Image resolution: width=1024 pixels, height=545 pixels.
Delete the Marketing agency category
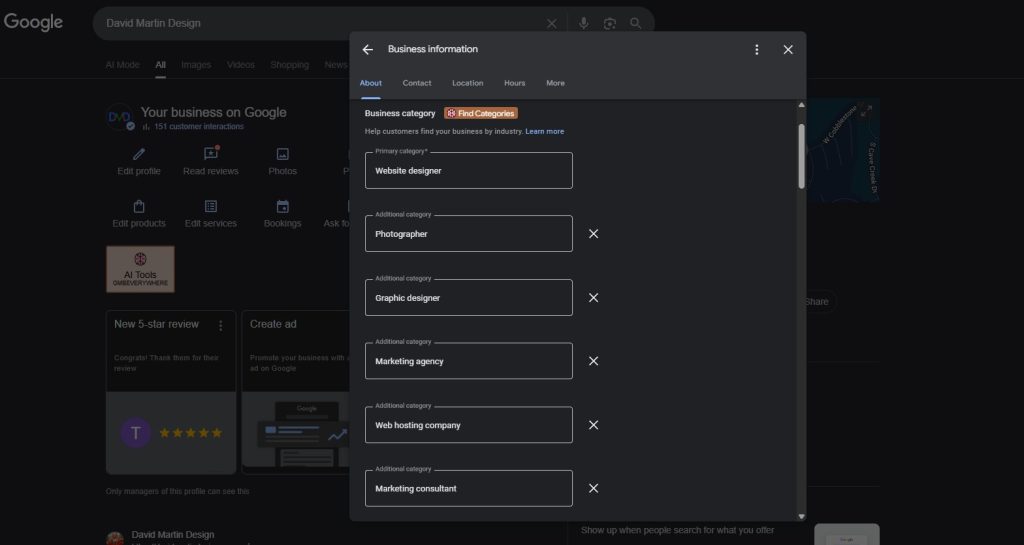(593, 361)
